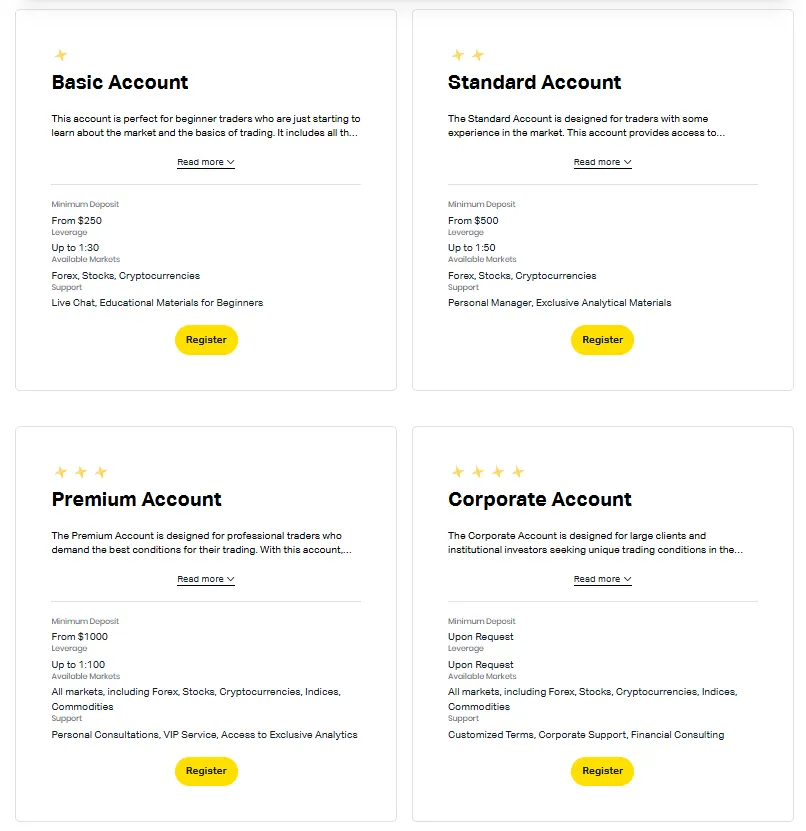Viewport: 806px width, 831px height.
Task: Click the Basic Account description text
Action: 206,125
